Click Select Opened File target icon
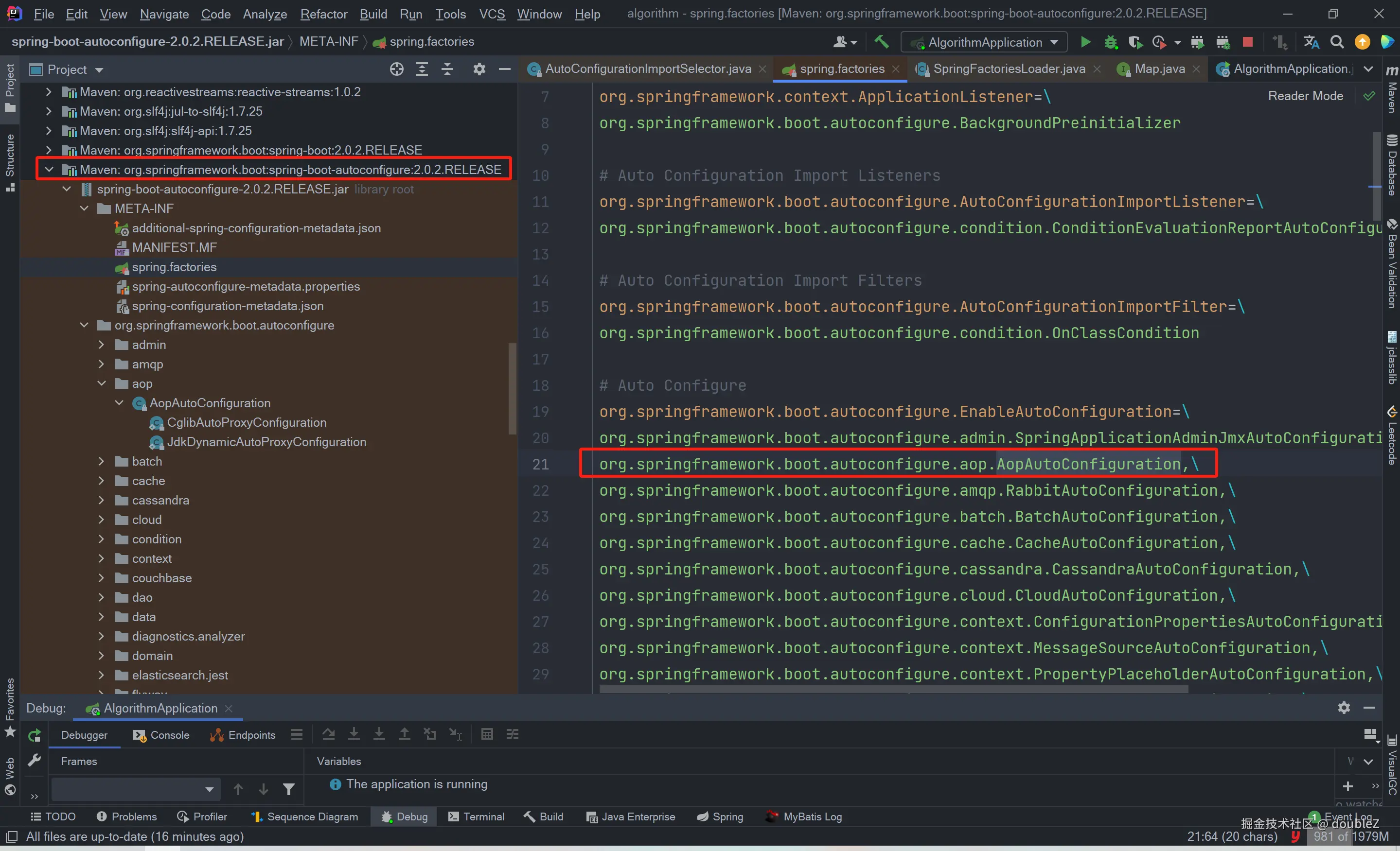The height and width of the screenshot is (851, 1400). [x=397, y=69]
